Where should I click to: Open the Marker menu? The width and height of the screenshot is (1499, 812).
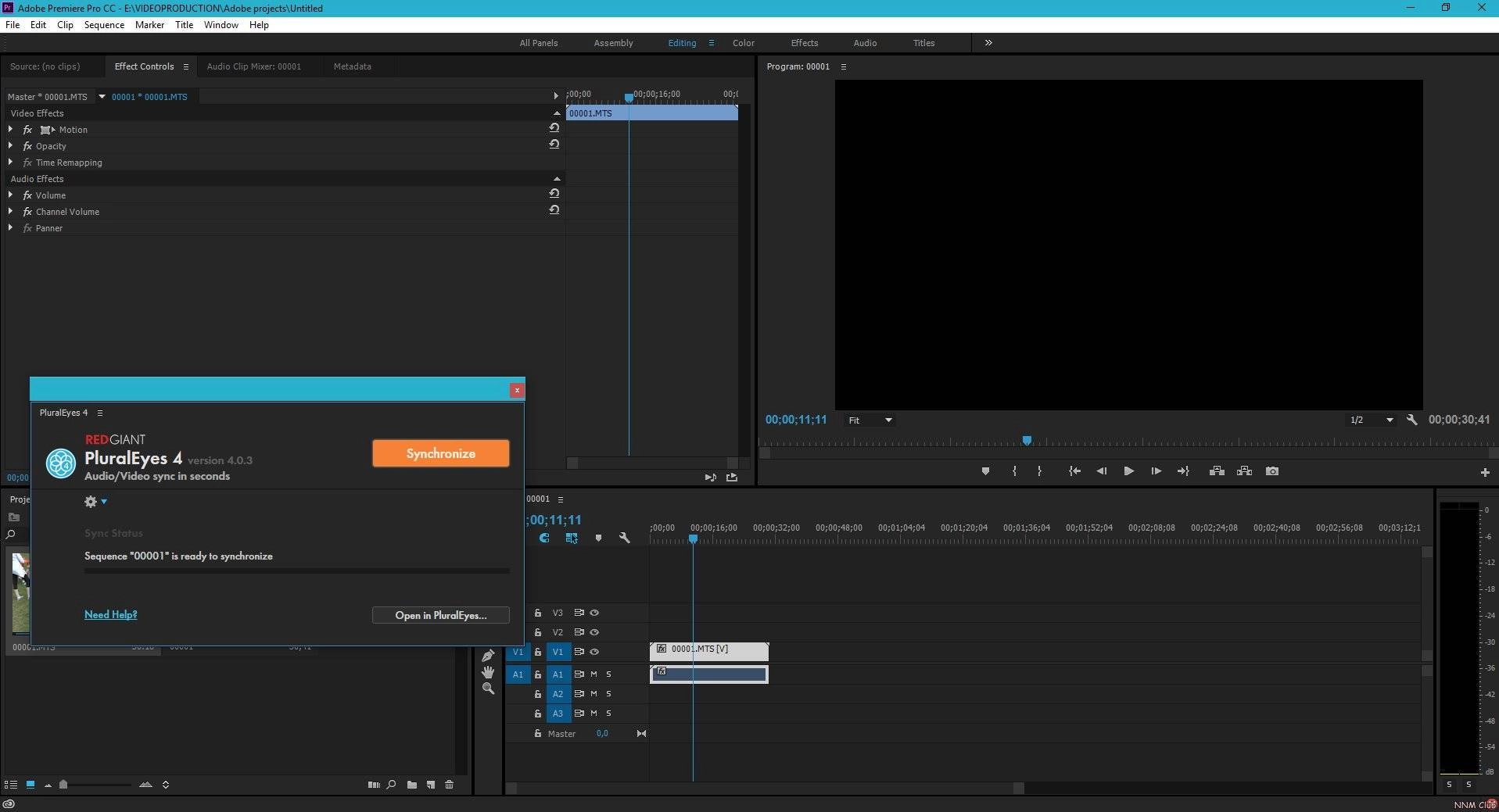(x=149, y=25)
